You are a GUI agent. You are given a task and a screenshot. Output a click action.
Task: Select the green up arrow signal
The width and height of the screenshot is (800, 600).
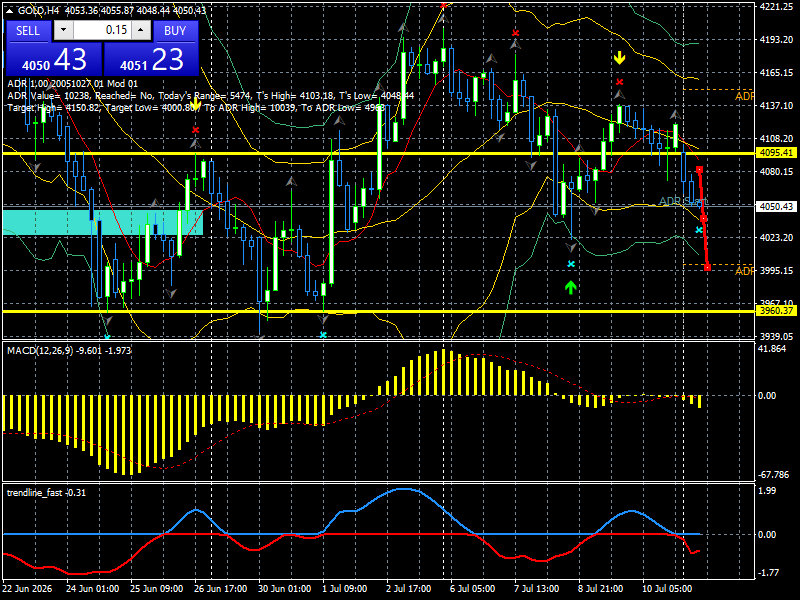click(571, 287)
